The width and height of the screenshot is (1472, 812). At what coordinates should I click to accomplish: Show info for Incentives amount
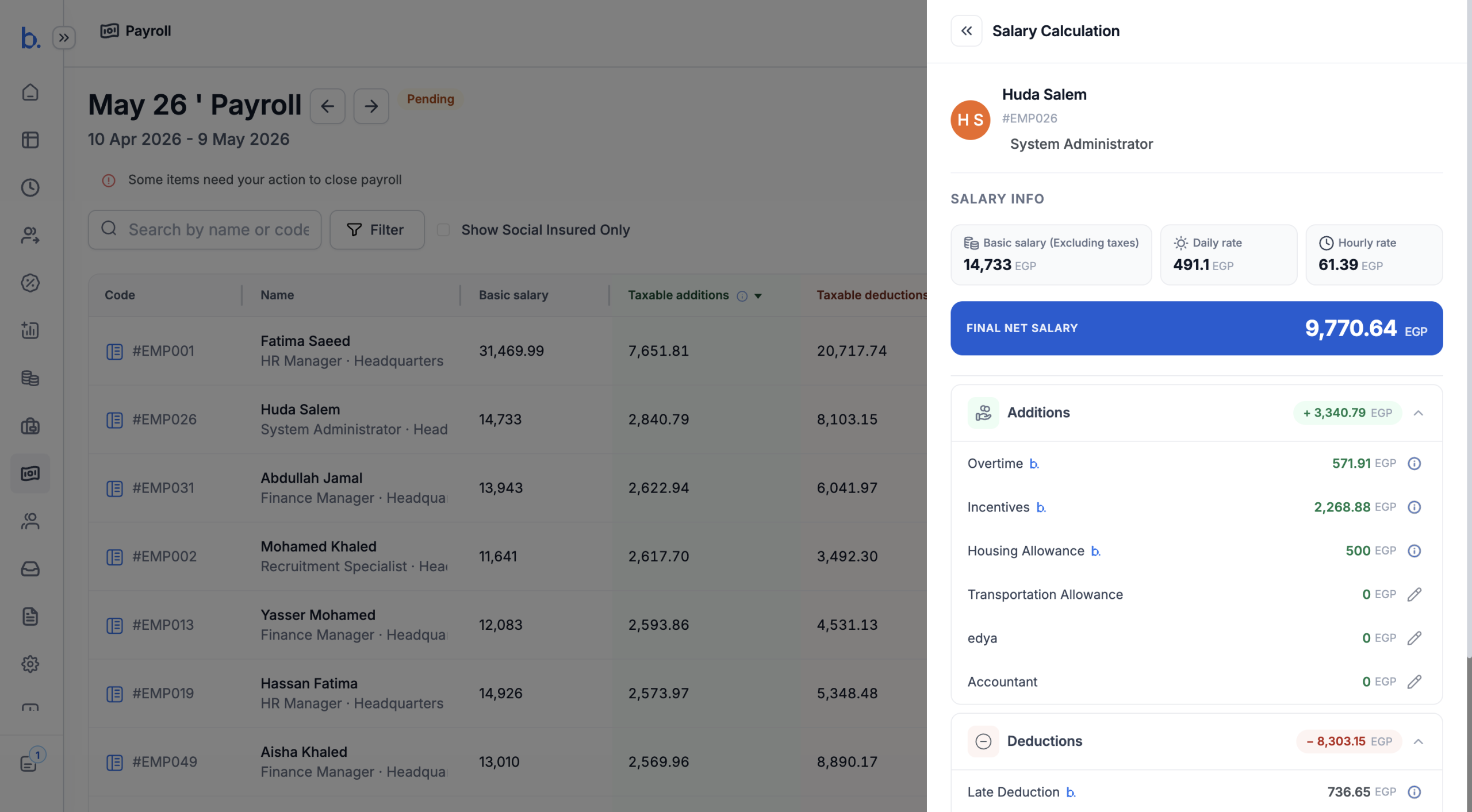(1414, 507)
